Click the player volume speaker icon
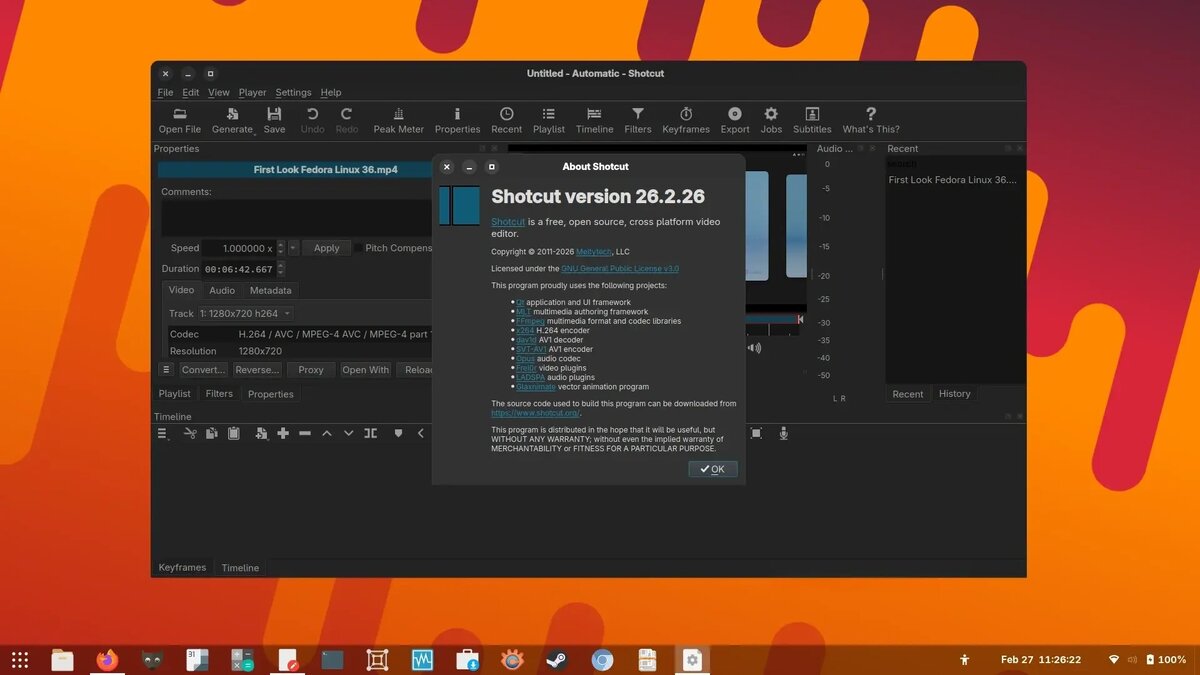 point(754,348)
